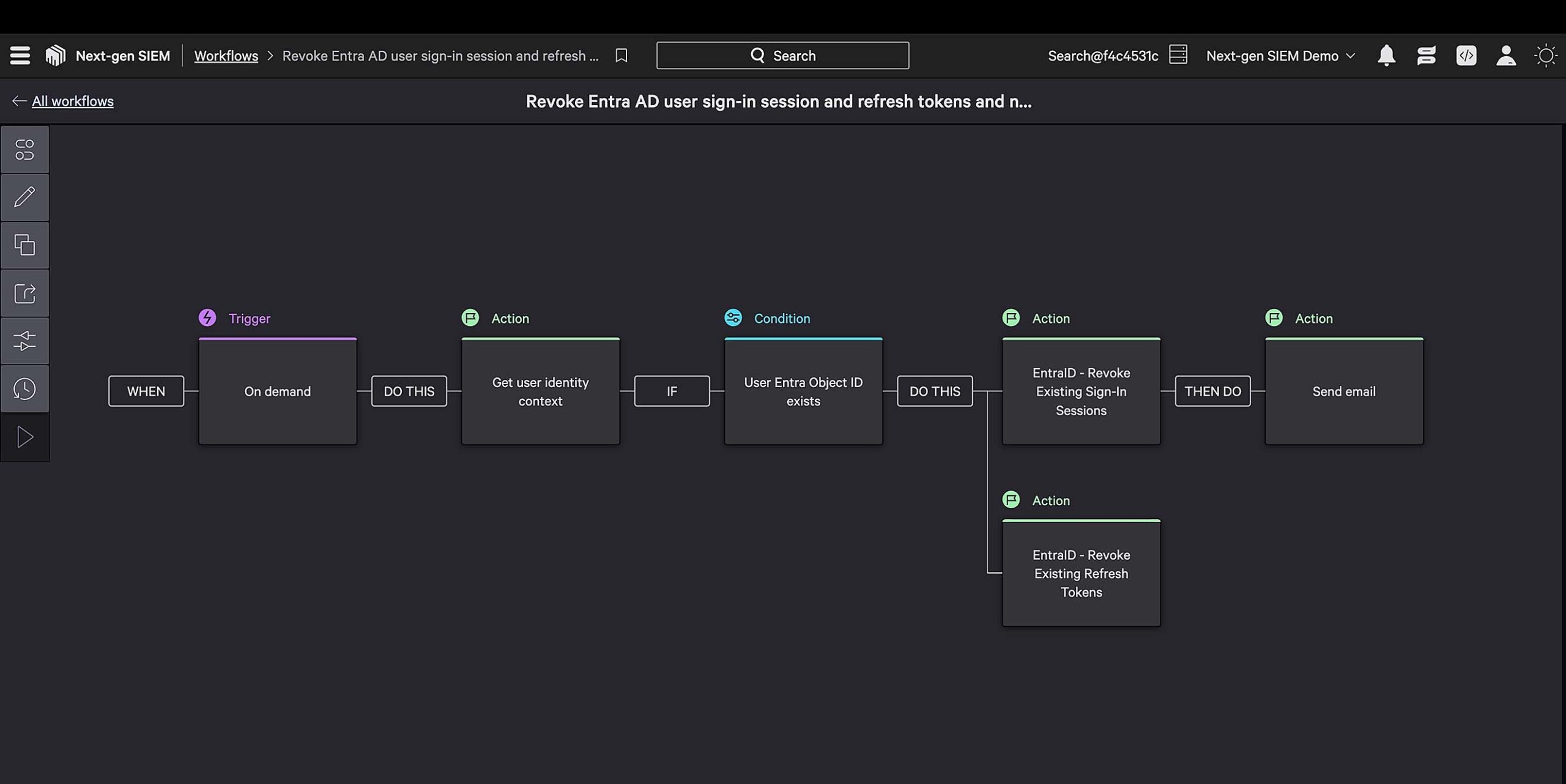Screen dimensions: 1566x784
Task: Navigate to the Workflows breadcrumb
Action: click(x=226, y=55)
